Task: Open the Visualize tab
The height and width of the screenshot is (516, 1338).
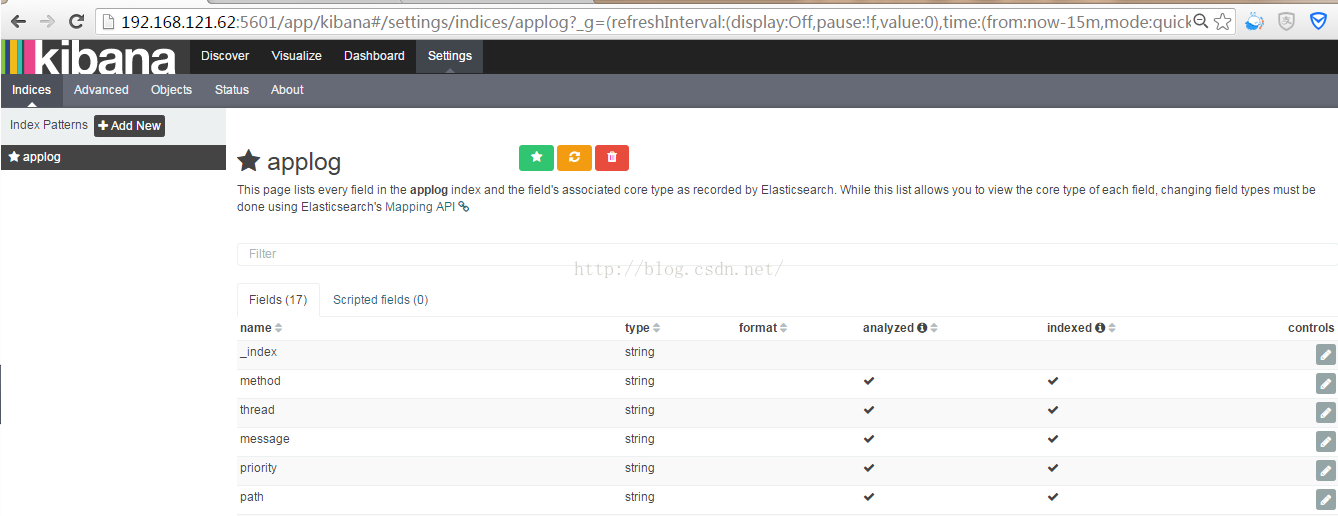Action: 296,56
